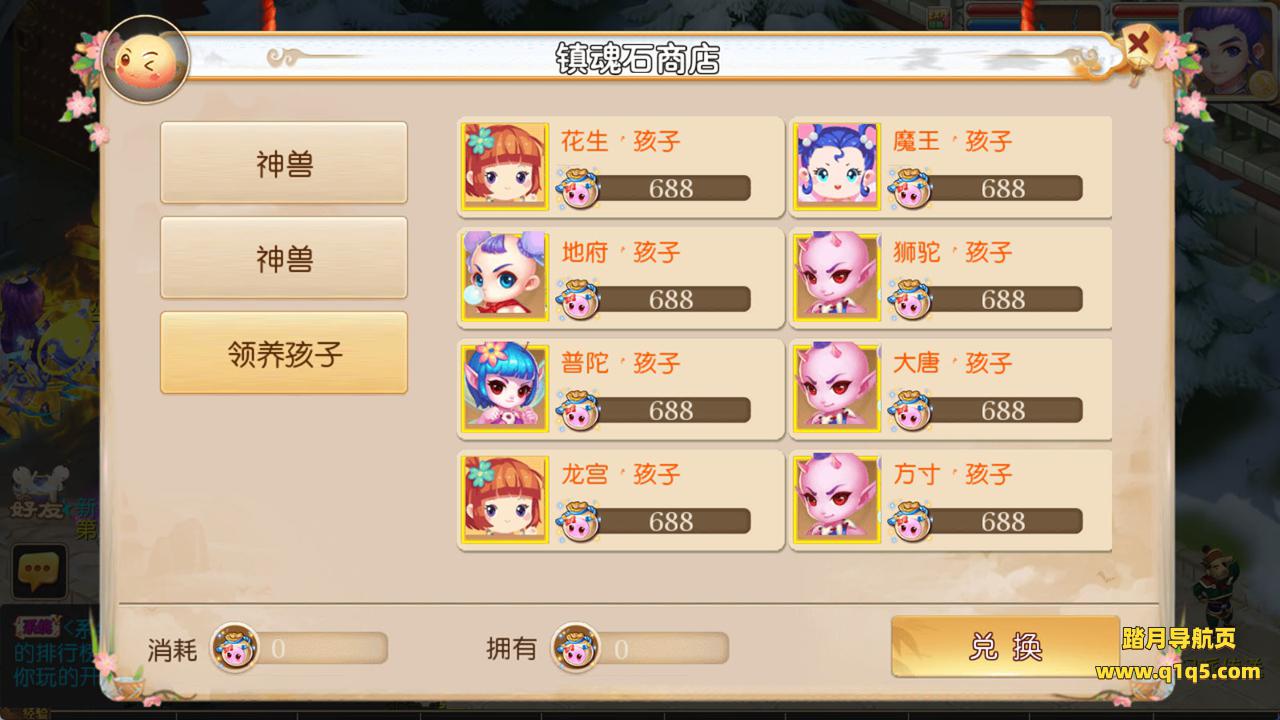The width and height of the screenshot is (1280, 720).
Task: Switch to the first 神兽 tab
Action: click(x=284, y=163)
